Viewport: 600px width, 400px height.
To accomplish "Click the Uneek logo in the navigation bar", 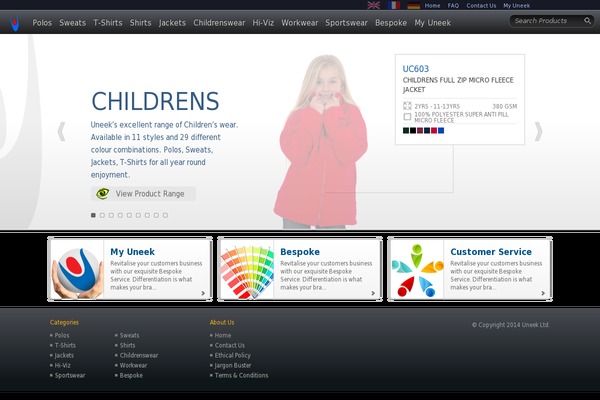I will click(x=15, y=23).
